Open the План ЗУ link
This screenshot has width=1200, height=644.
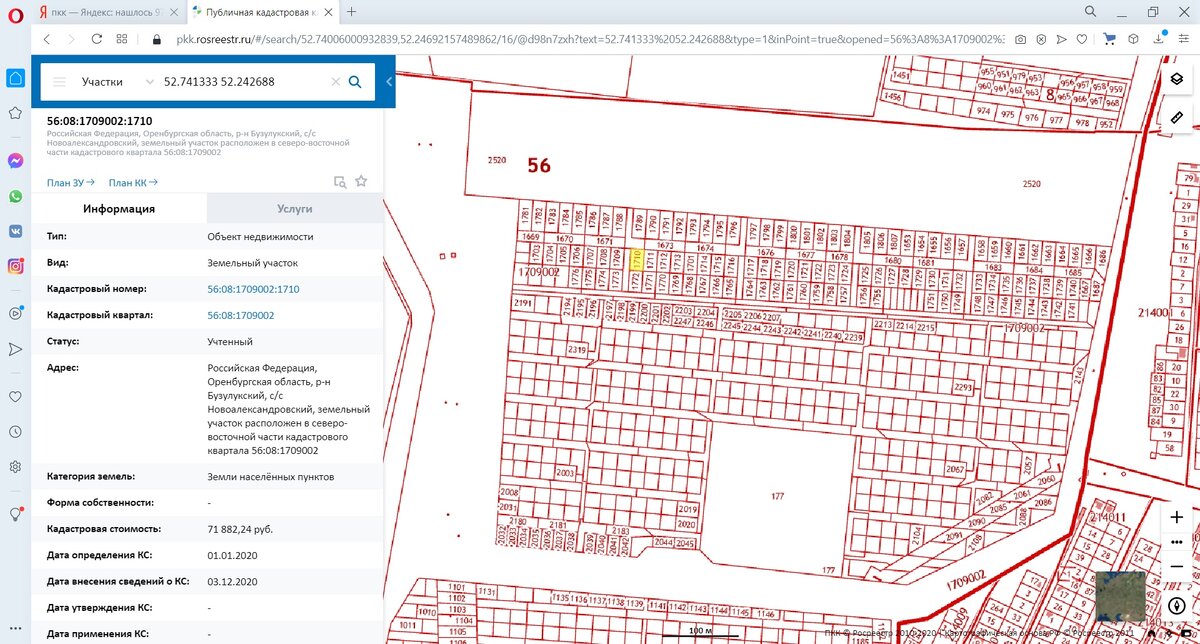[x=70, y=182]
